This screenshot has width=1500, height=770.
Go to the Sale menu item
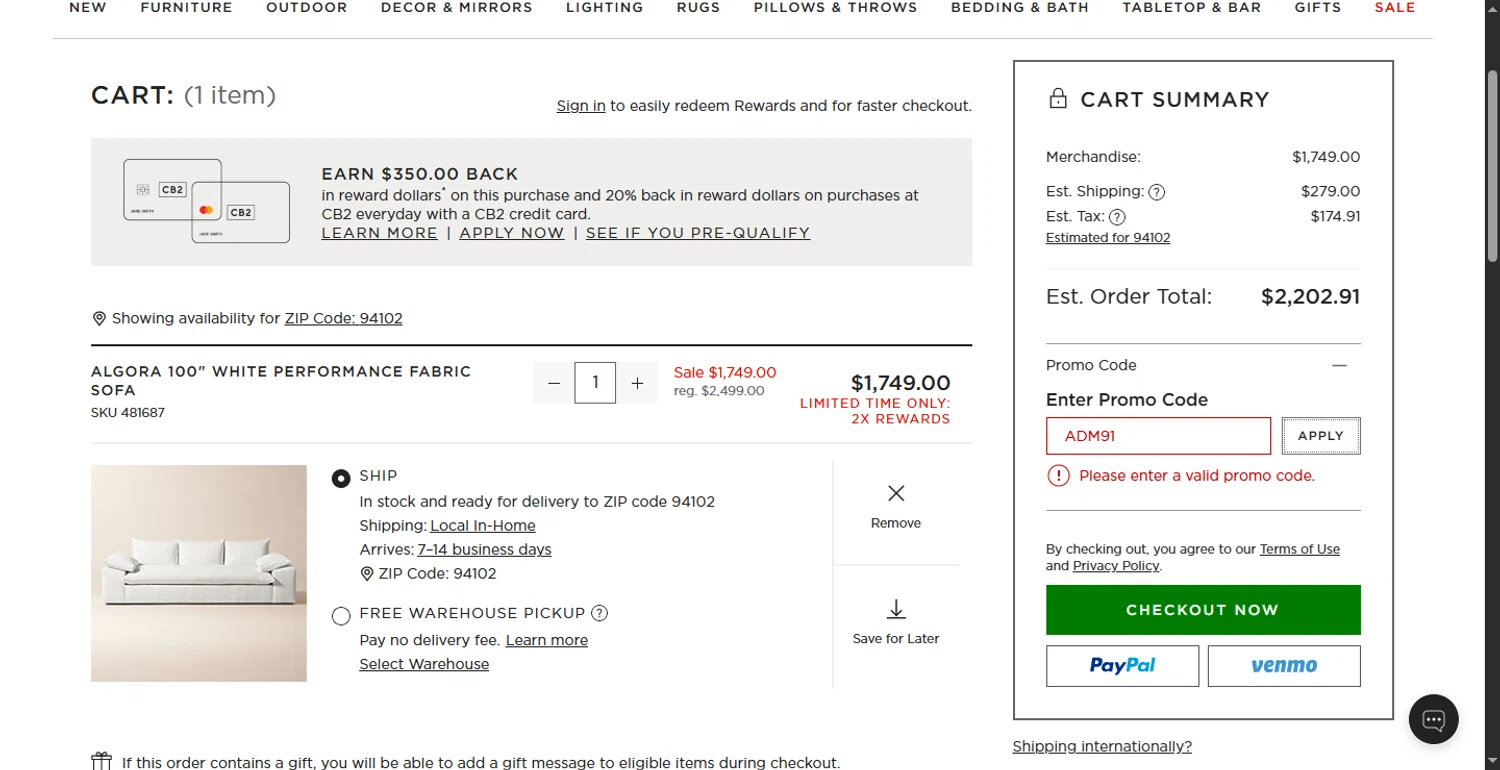1394,7
